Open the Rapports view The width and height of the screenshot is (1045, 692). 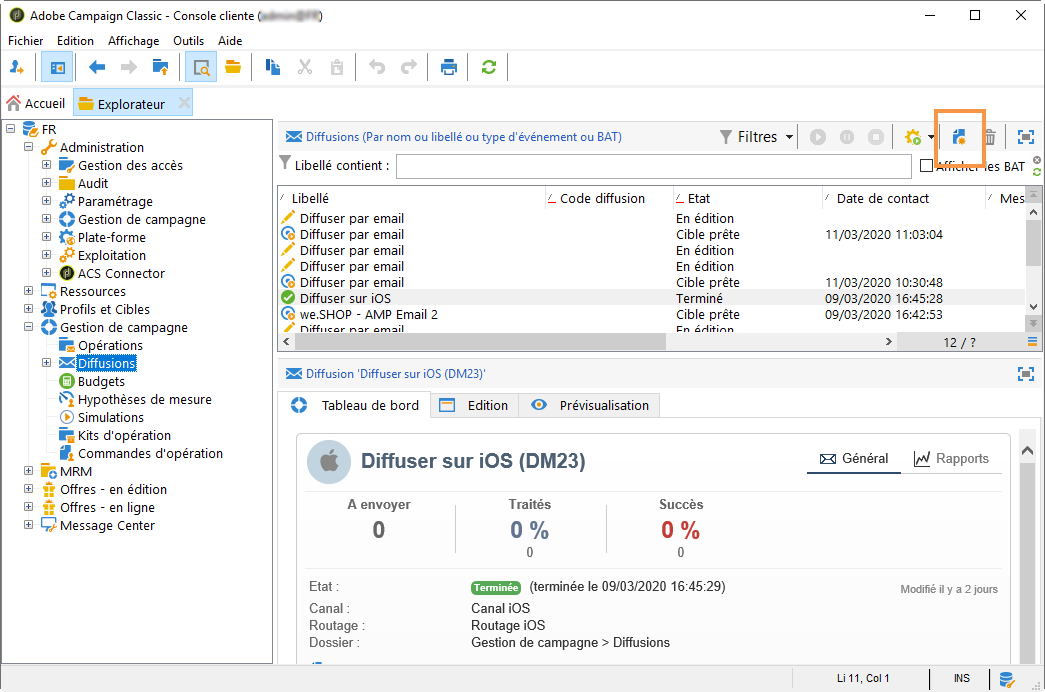pos(952,459)
